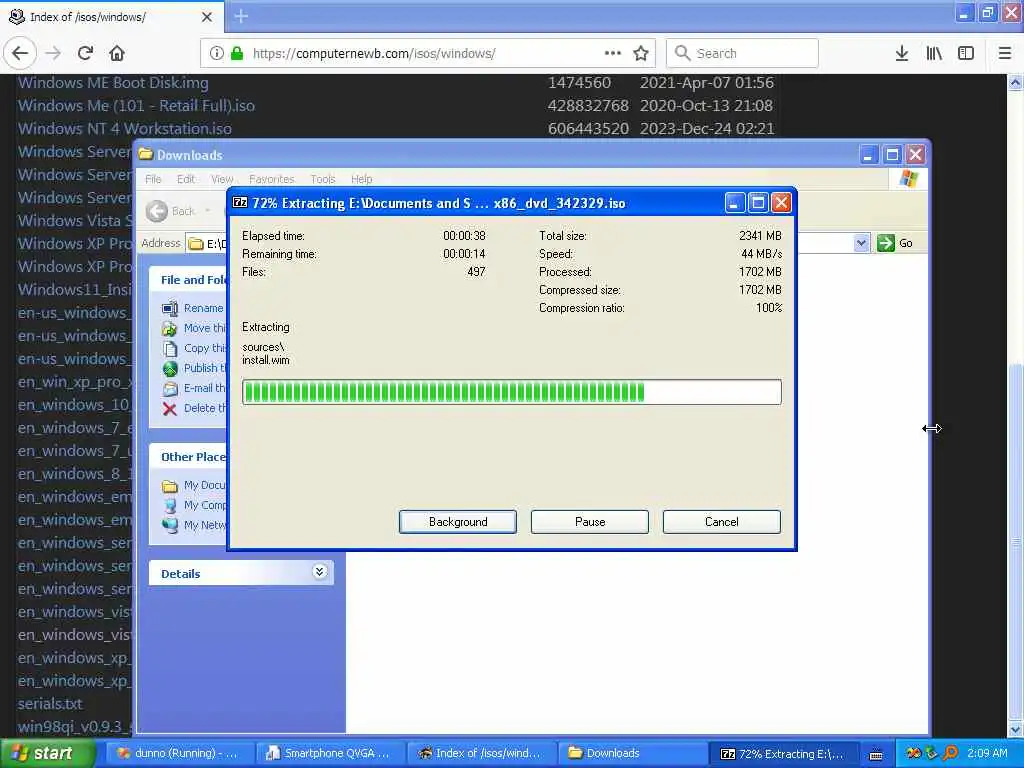Click the Windows Start button
The width and height of the screenshot is (1024, 768).
click(x=46, y=753)
